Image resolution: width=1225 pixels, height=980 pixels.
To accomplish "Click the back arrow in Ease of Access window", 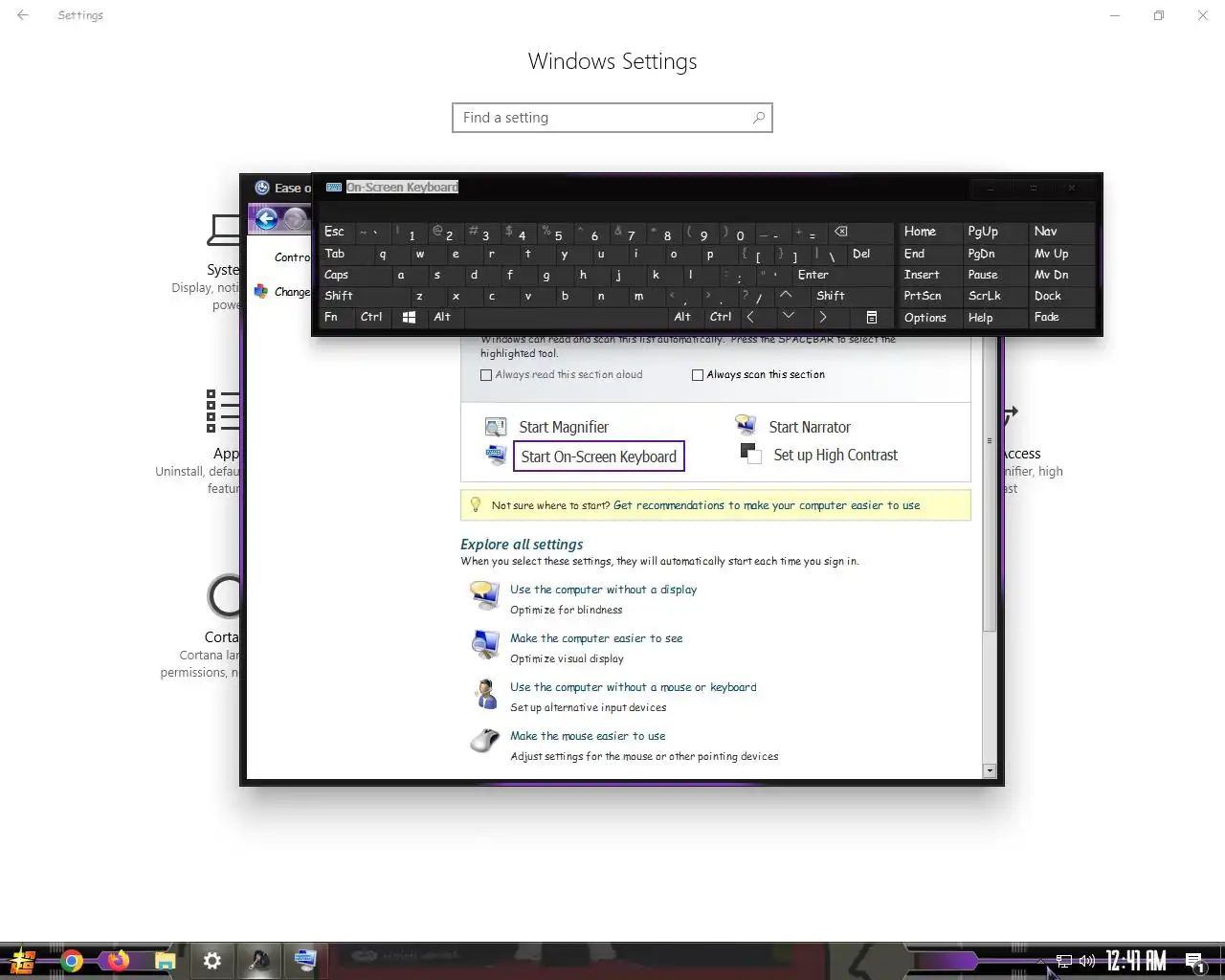I will 266,219.
